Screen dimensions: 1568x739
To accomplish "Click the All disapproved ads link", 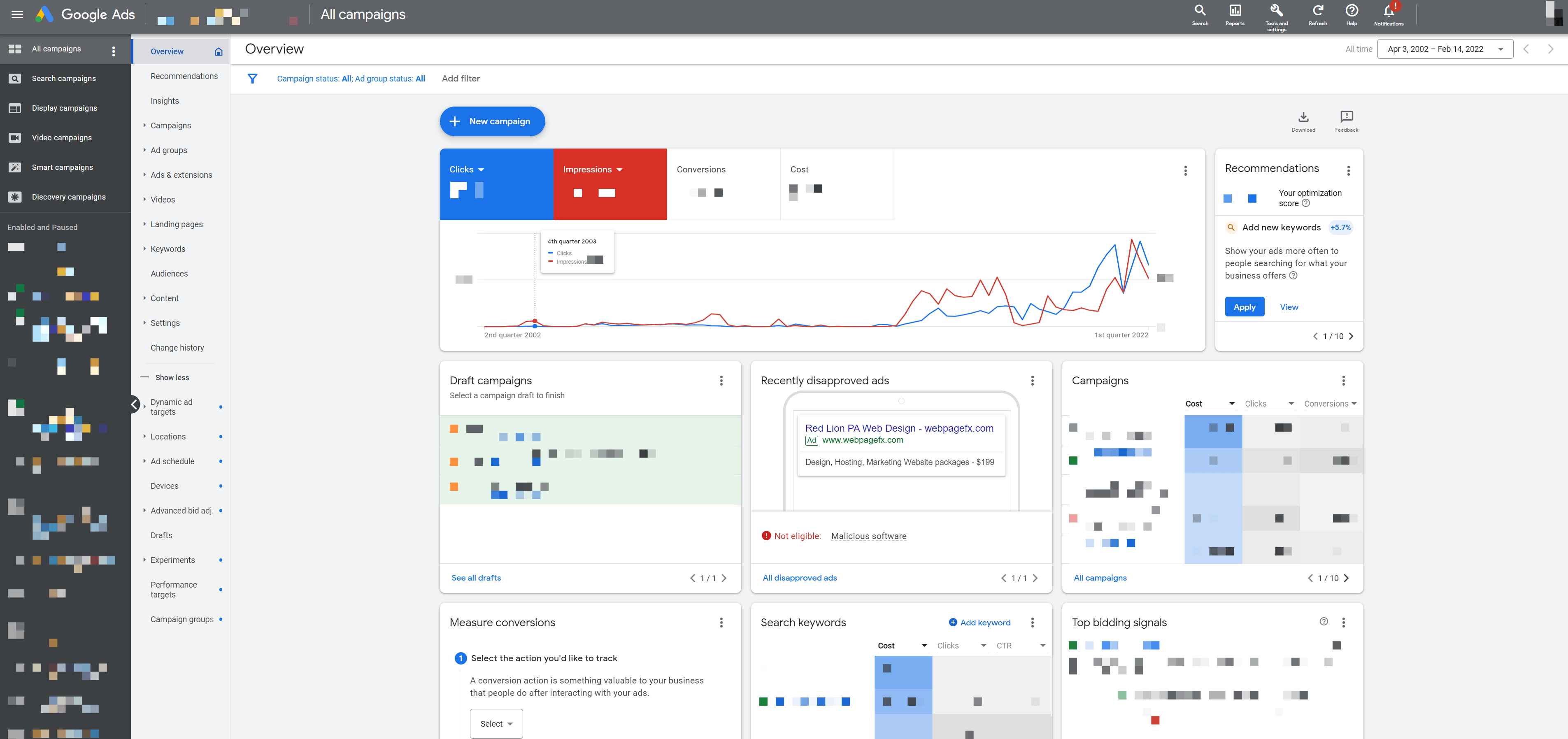I will [800, 577].
